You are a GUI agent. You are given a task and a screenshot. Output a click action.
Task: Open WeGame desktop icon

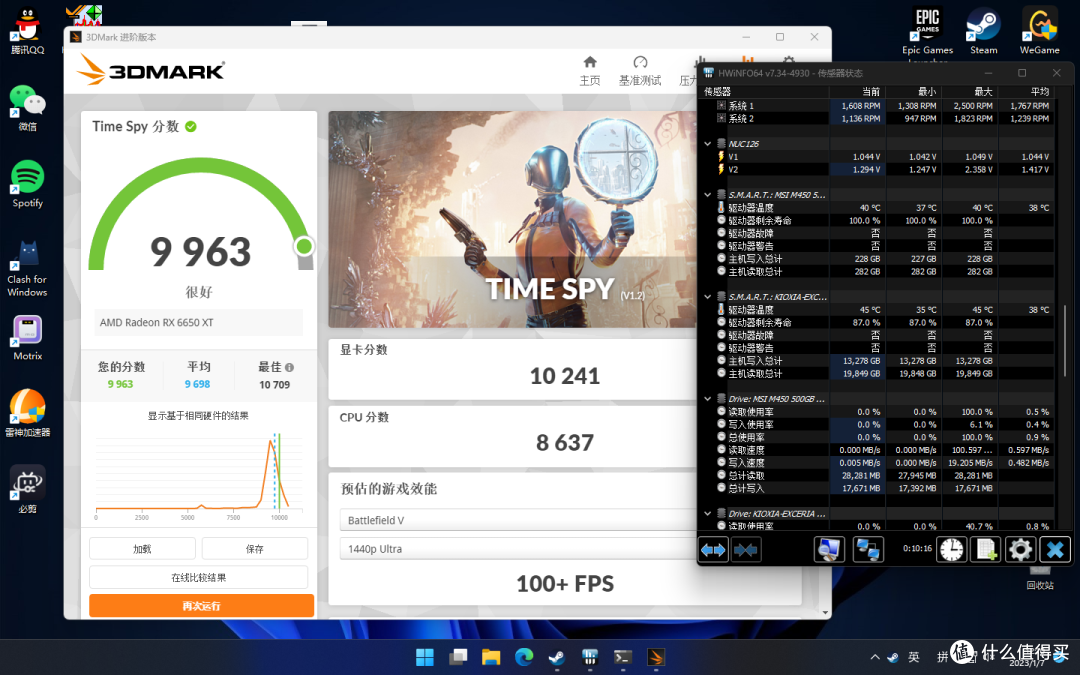1039,31
